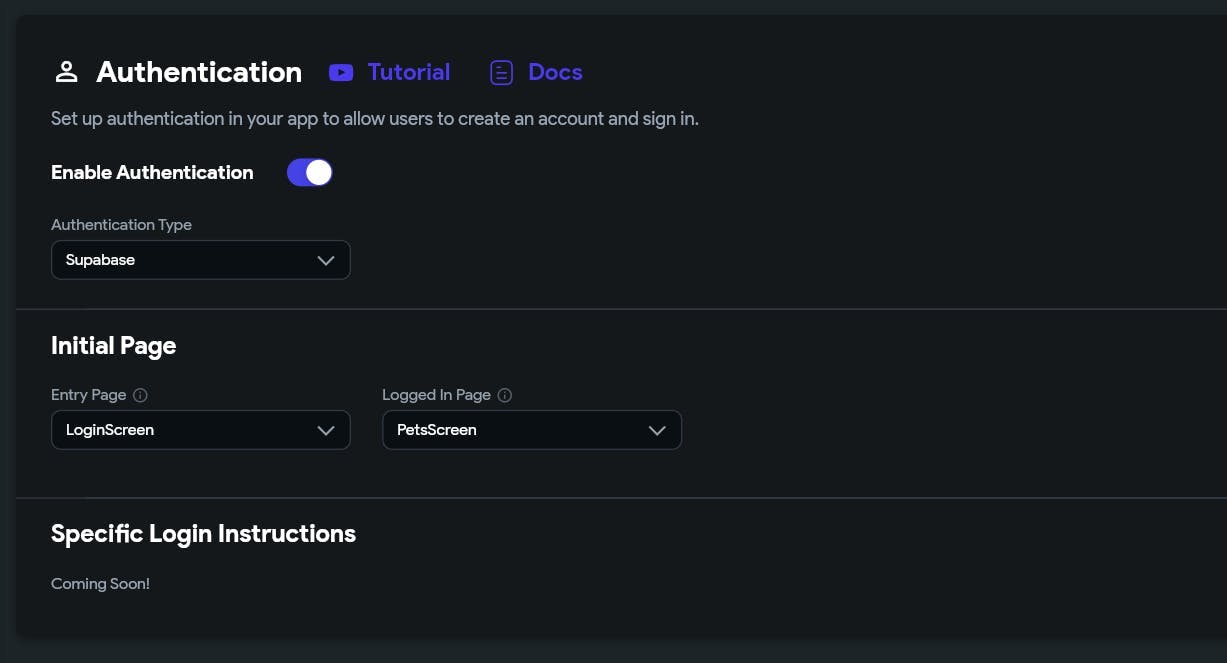Click the info icon next to Logged In Page
The image size is (1227, 663).
(505, 395)
